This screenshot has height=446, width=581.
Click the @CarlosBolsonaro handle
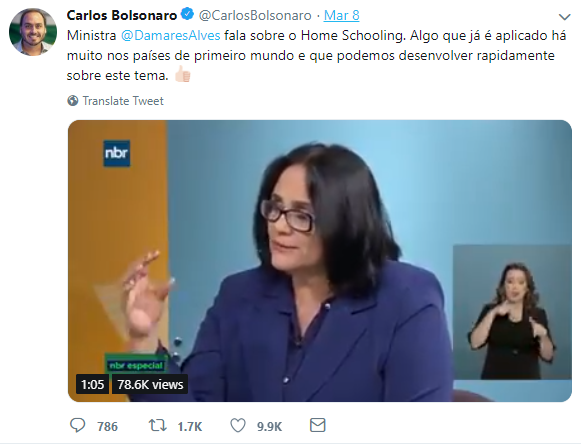click(x=255, y=15)
